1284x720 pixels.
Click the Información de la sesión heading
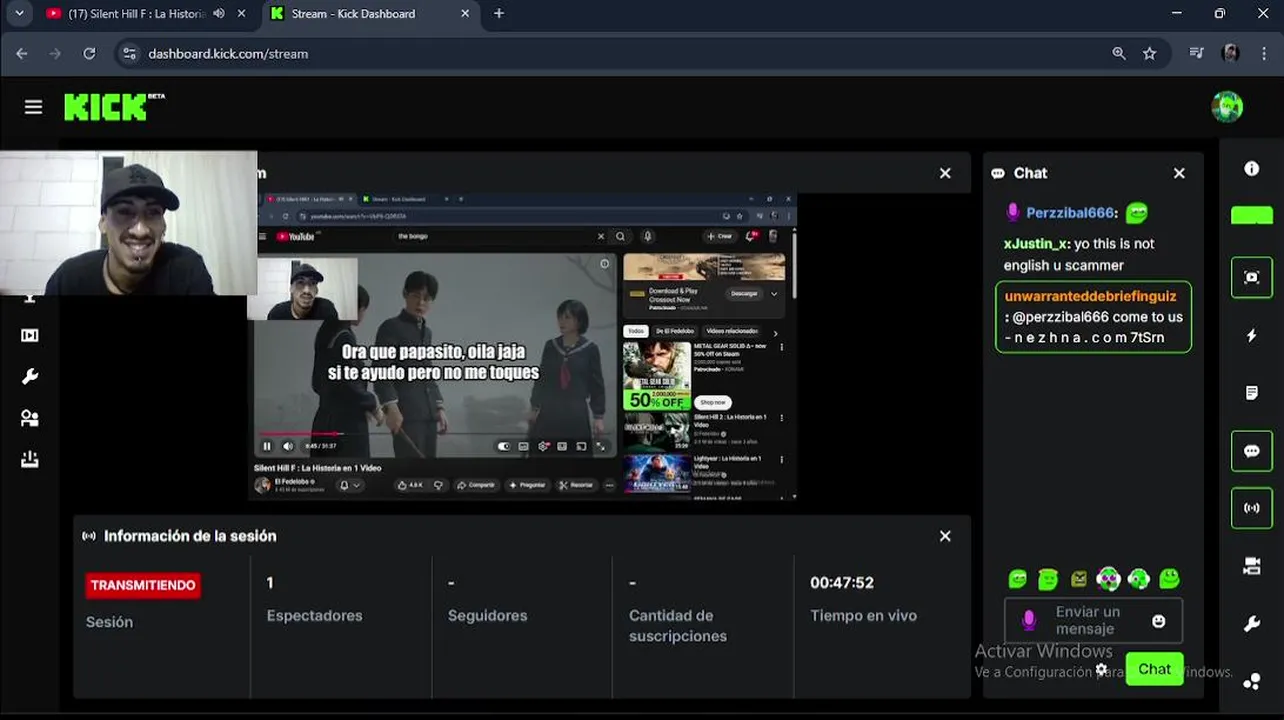(x=190, y=536)
